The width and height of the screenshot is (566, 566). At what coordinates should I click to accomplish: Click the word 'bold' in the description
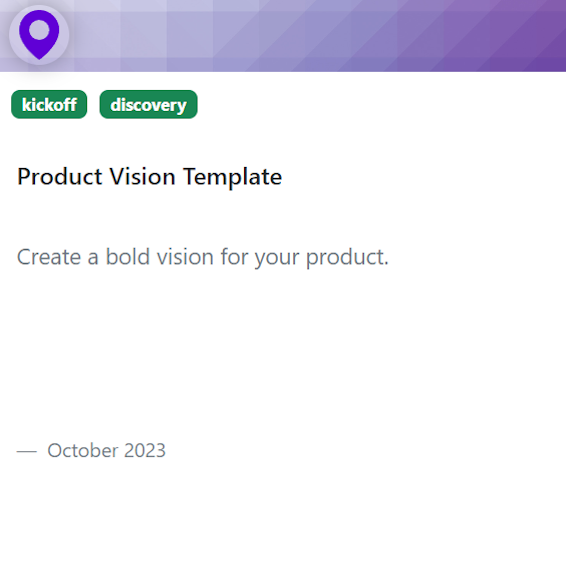(x=127, y=257)
